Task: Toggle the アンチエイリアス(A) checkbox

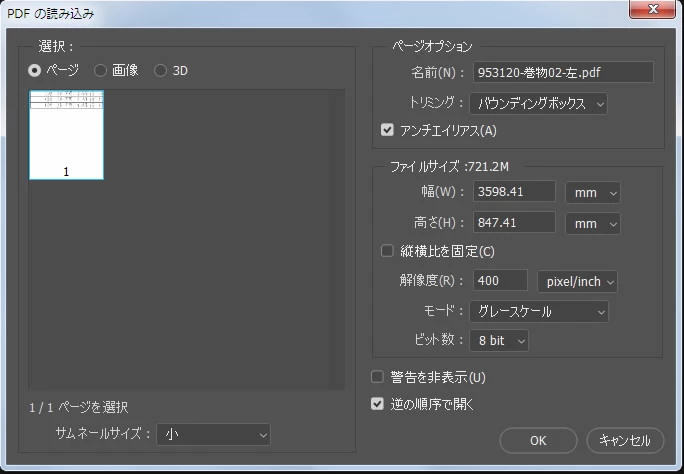Action: pos(387,130)
